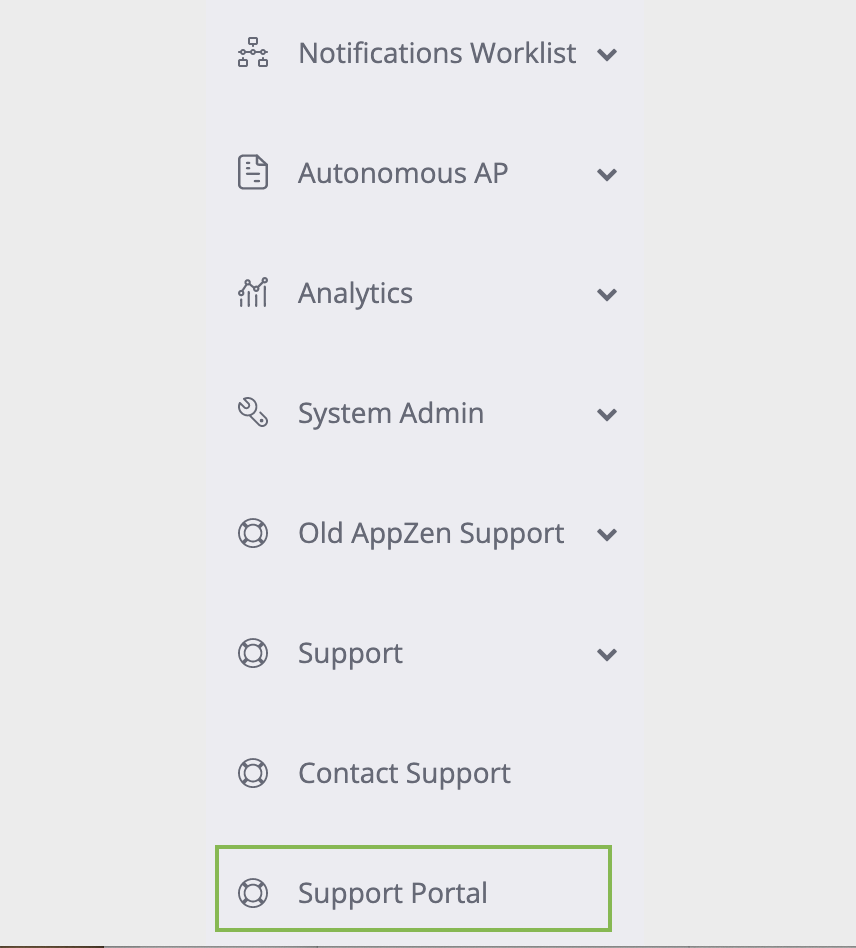Expand the Old AppZen Support chevron
Screen dimensions: 856x948
pos(607,534)
